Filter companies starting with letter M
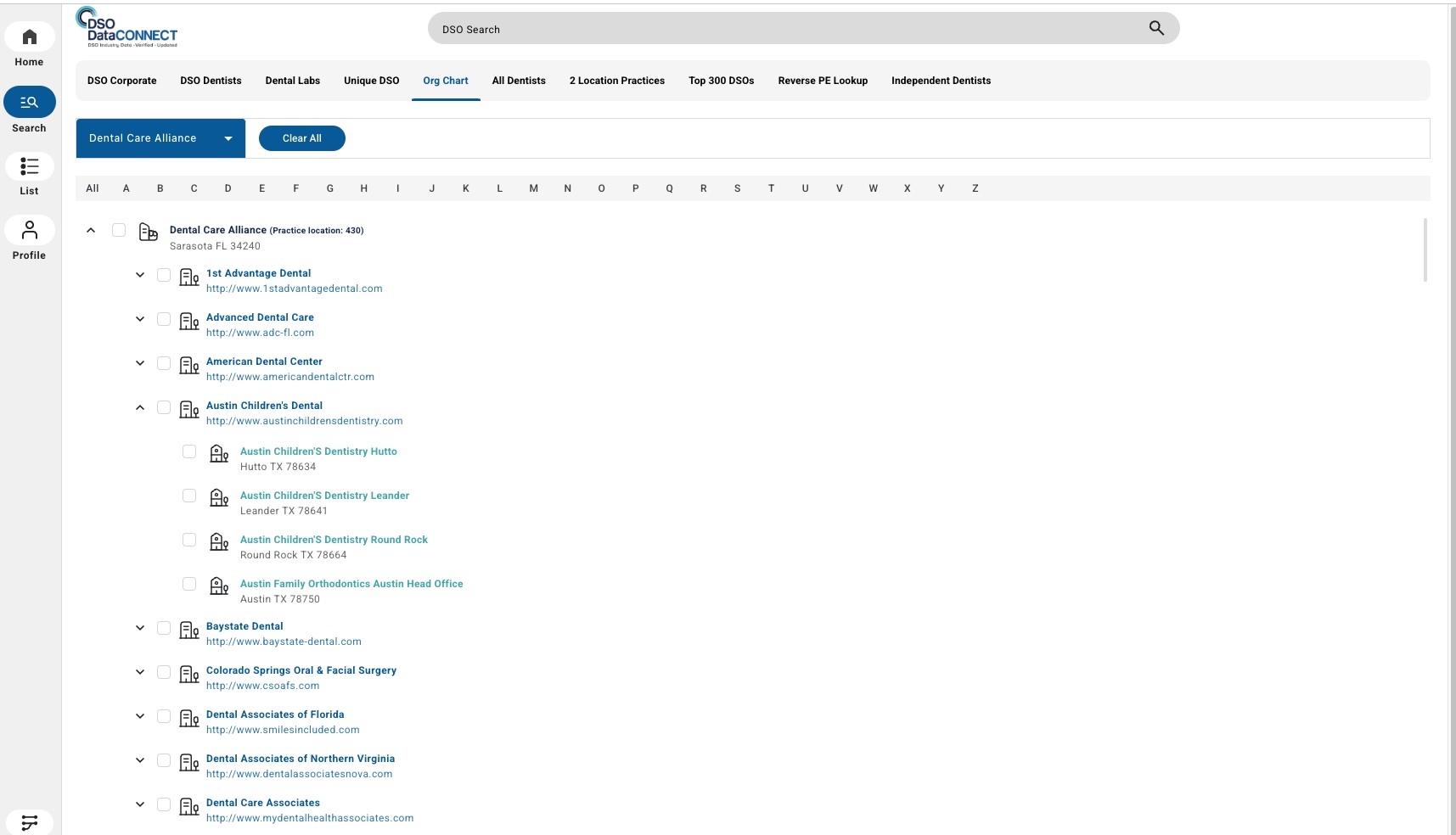Image resolution: width=1456 pixels, height=835 pixels. tap(533, 188)
